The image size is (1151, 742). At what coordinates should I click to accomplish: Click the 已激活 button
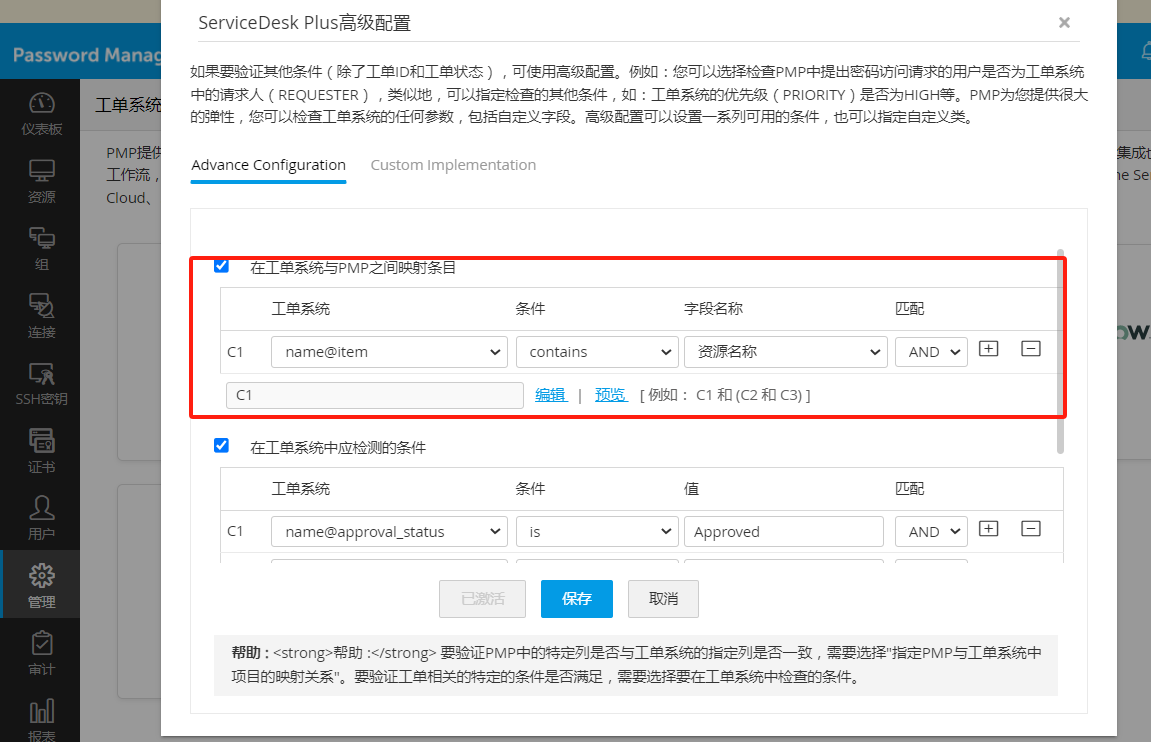pos(482,599)
